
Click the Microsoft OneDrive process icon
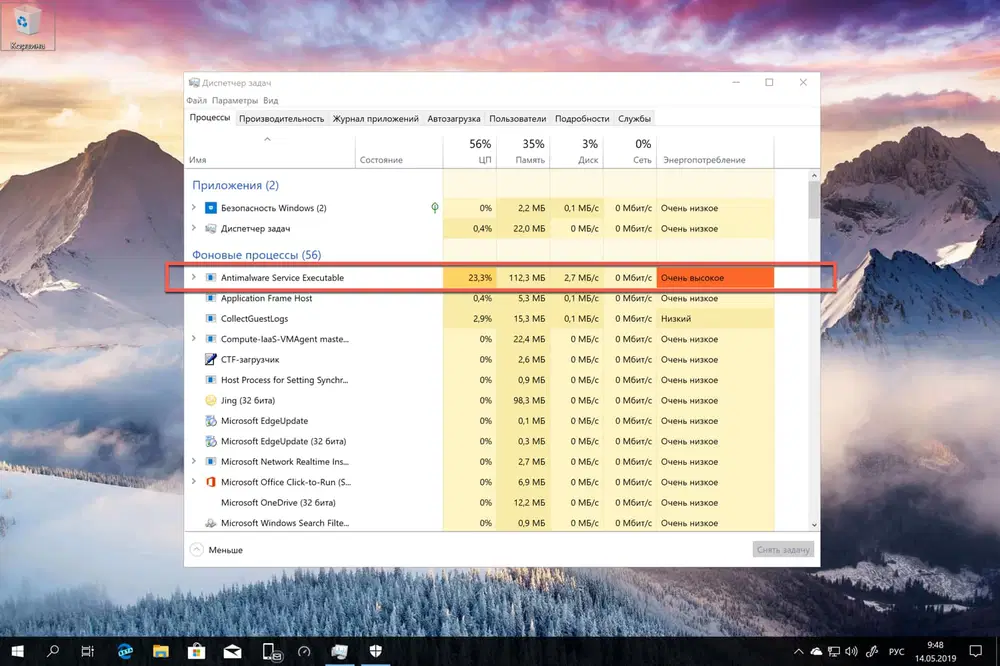click(210, 502)
